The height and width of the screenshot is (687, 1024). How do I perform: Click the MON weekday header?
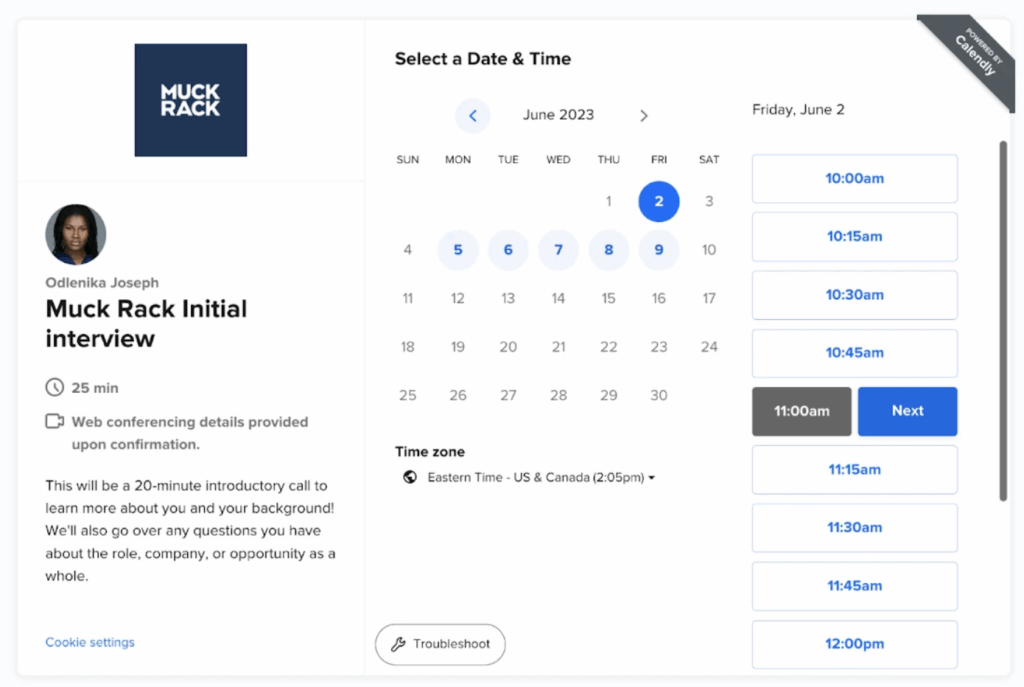(458, 159)
